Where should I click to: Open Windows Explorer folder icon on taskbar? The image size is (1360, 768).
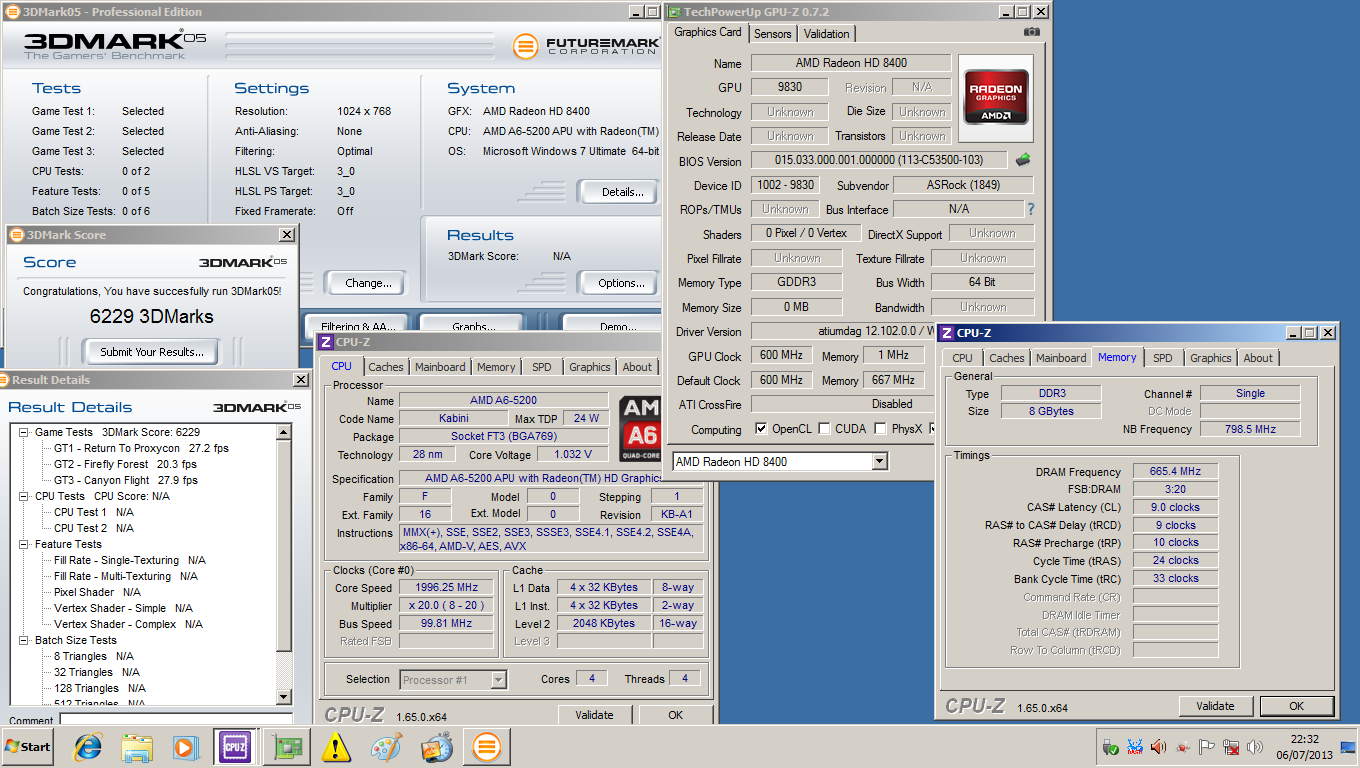pyautogui.click(x=137, y=747)
